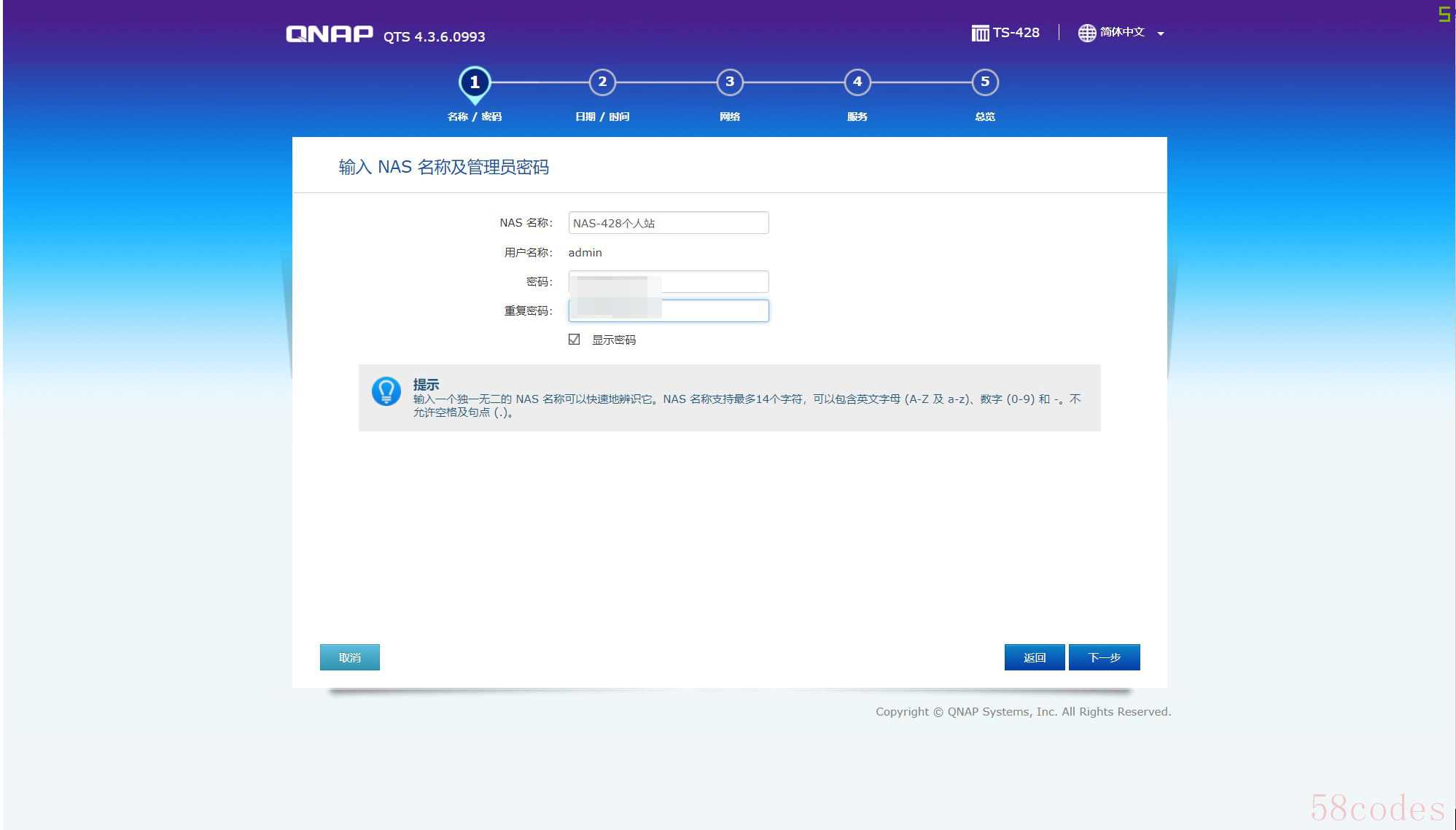Viewport: 1456px width, 830px height.
Task: Click the language dropdown arrow
Action: (1161, 34)
